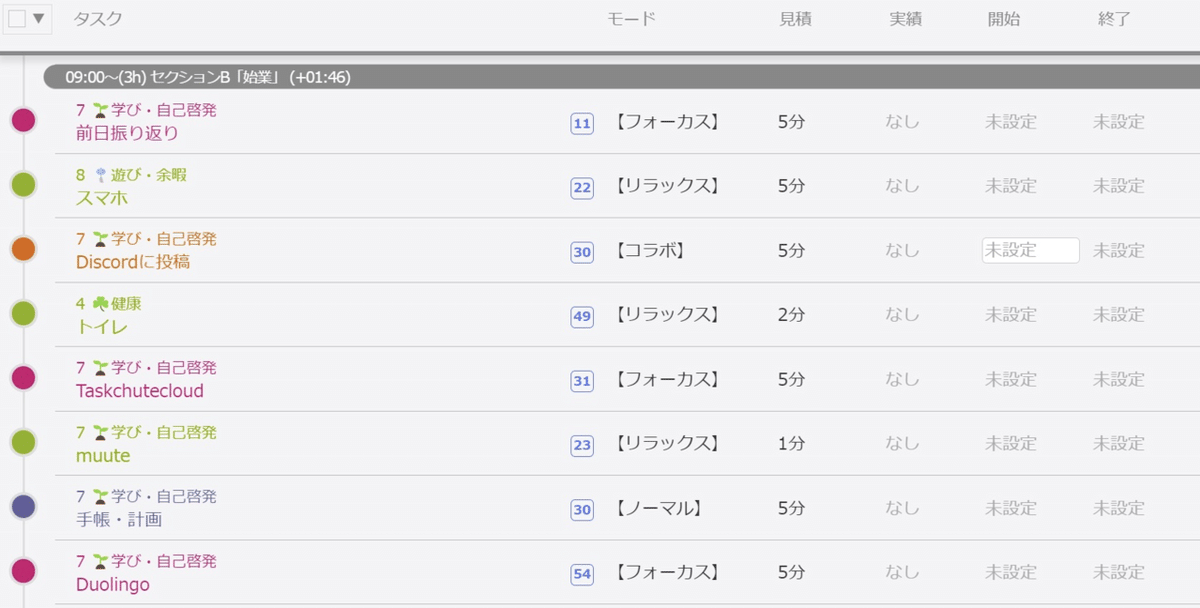Image resolution: width=1200 pixels, height=608 pixels.
Task: Collapse the セクションB「始業」 section bar
Action: coord(620,77)
